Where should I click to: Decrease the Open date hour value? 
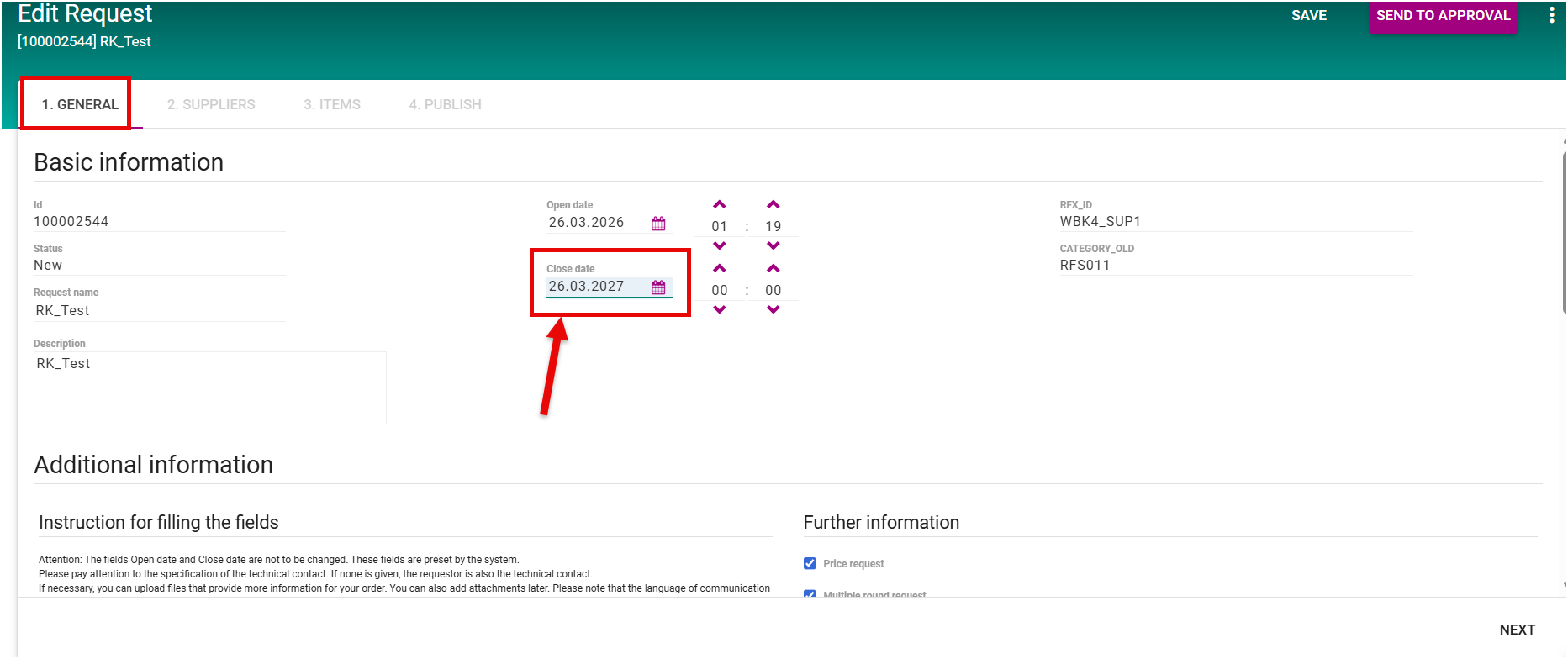(720, 246)
